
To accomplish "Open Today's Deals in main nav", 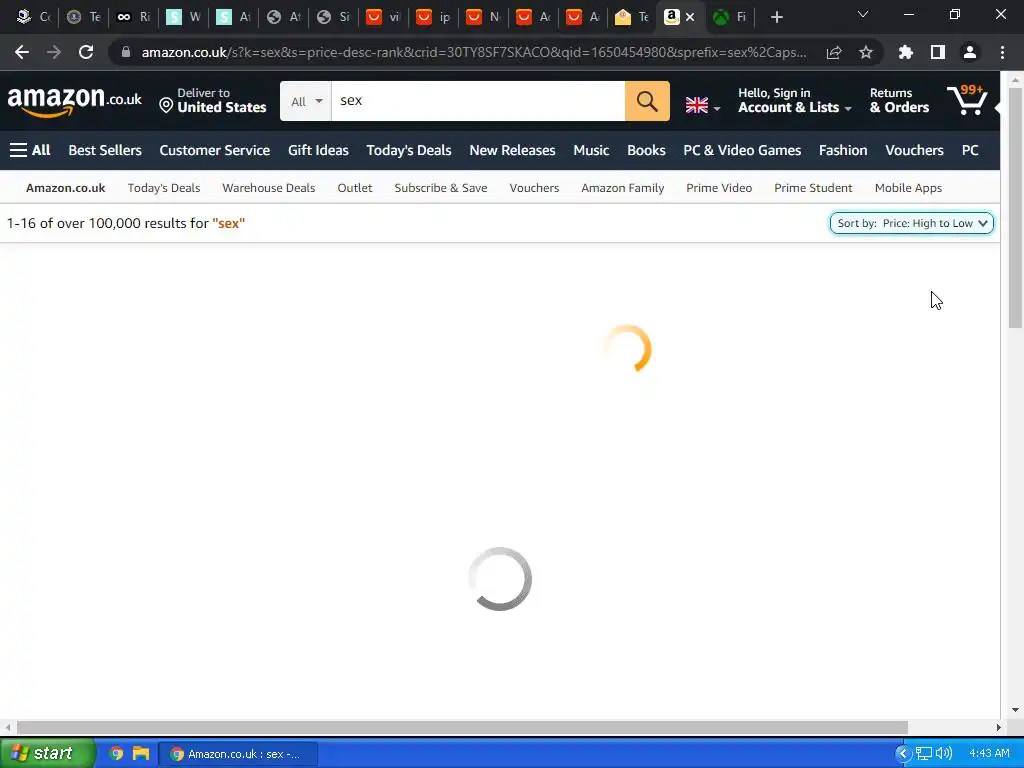I will point(409,150).
